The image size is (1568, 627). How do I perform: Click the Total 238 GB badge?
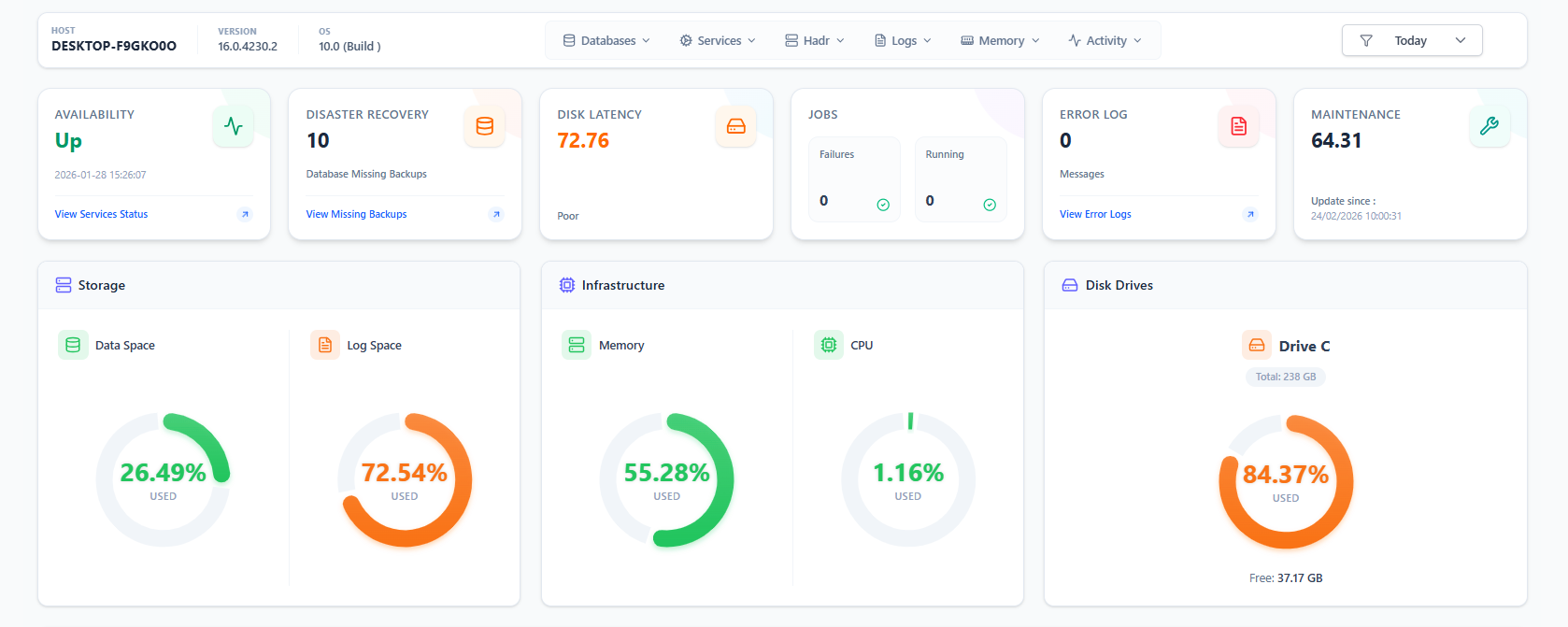(1285, 377)
